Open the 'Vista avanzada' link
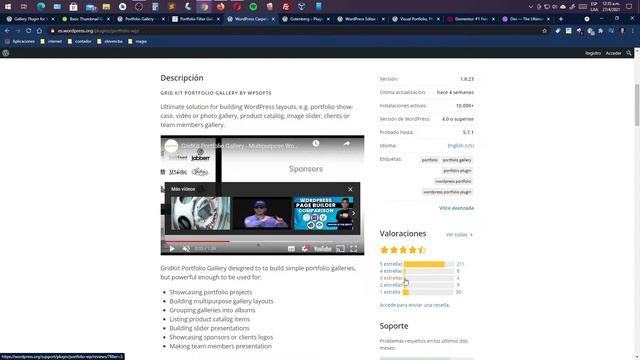640x360 pixels. 456,208
